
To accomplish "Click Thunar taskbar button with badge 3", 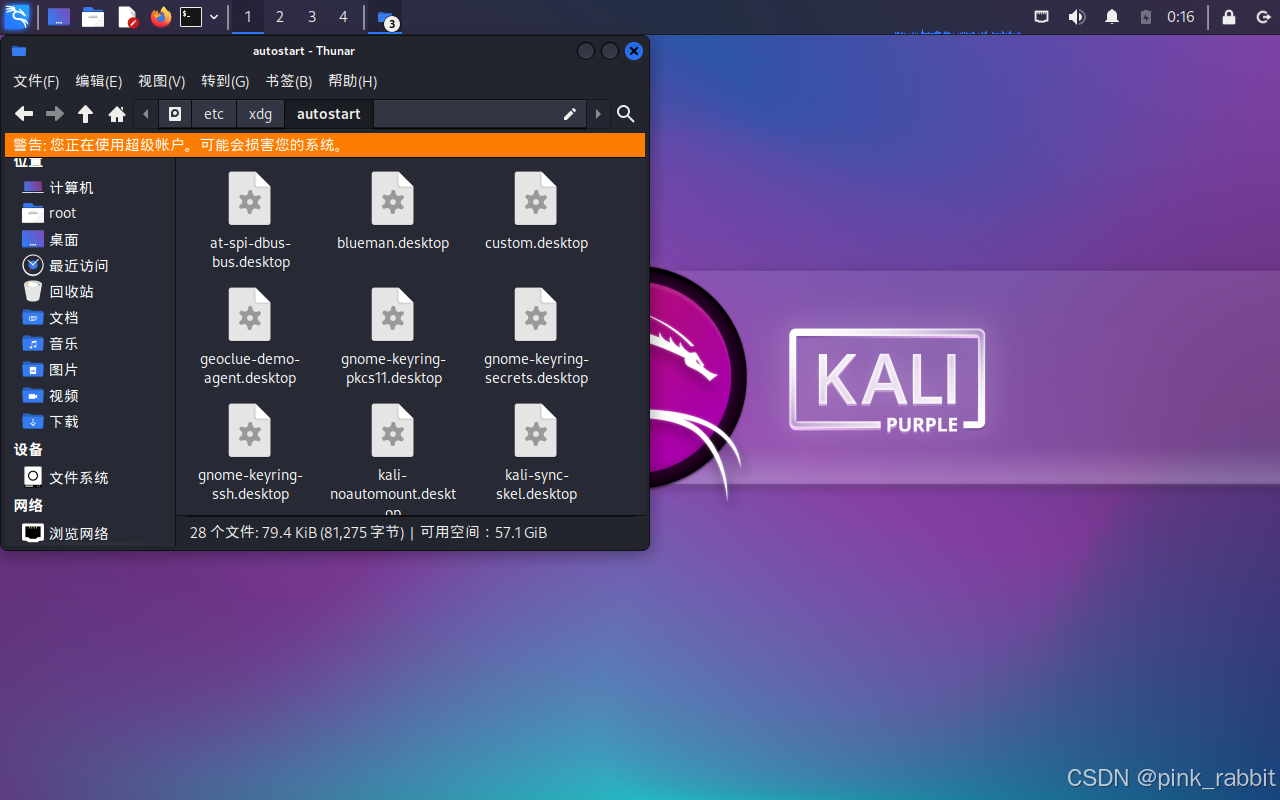I will (386, 17).
